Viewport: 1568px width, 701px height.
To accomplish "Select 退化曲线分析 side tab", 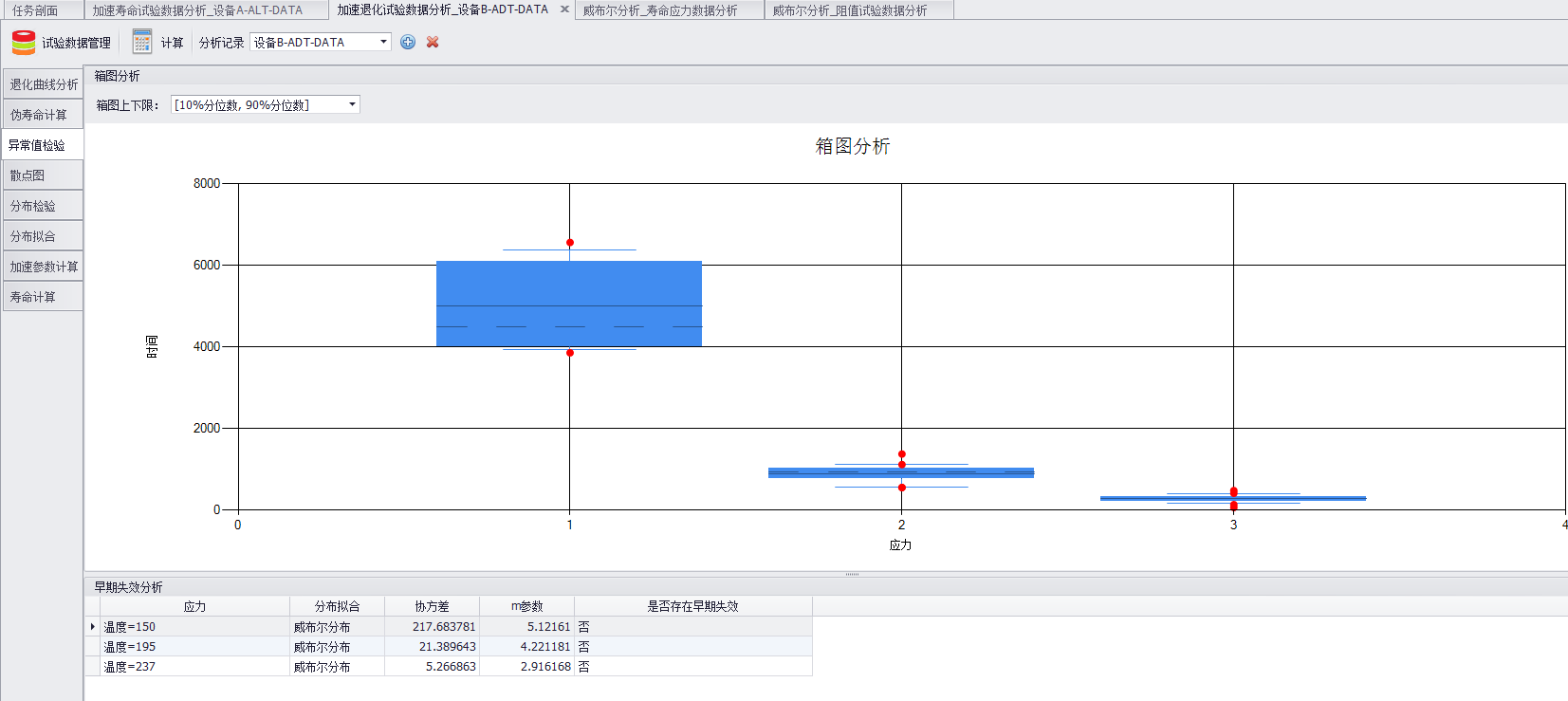I will click(x=43, y=84).
